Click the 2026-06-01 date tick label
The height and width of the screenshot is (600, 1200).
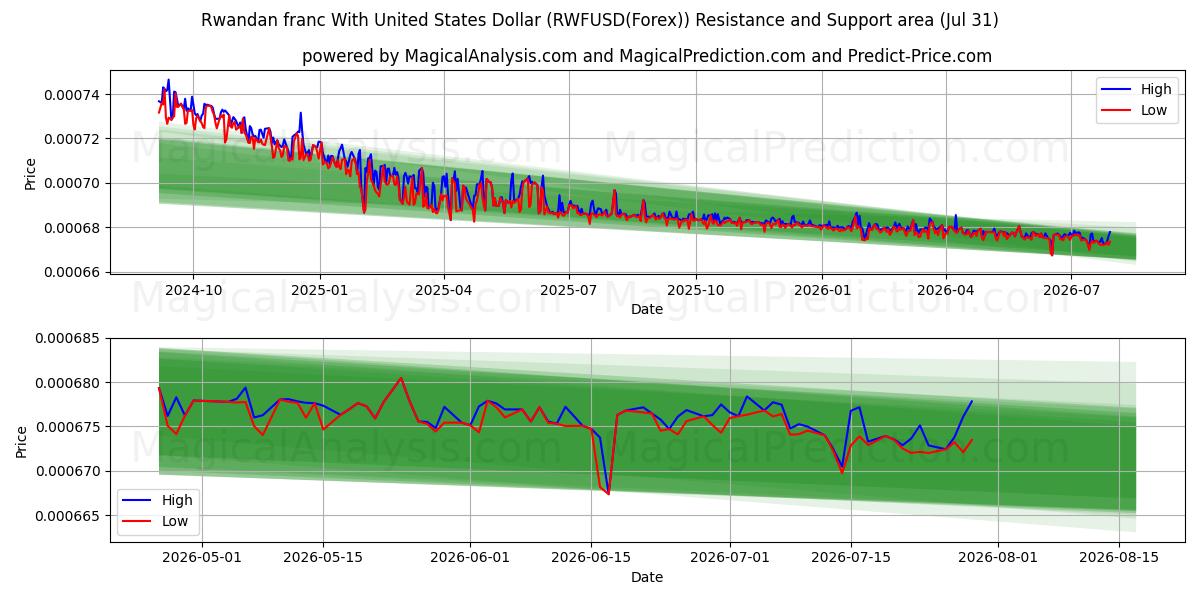[470, 557]
